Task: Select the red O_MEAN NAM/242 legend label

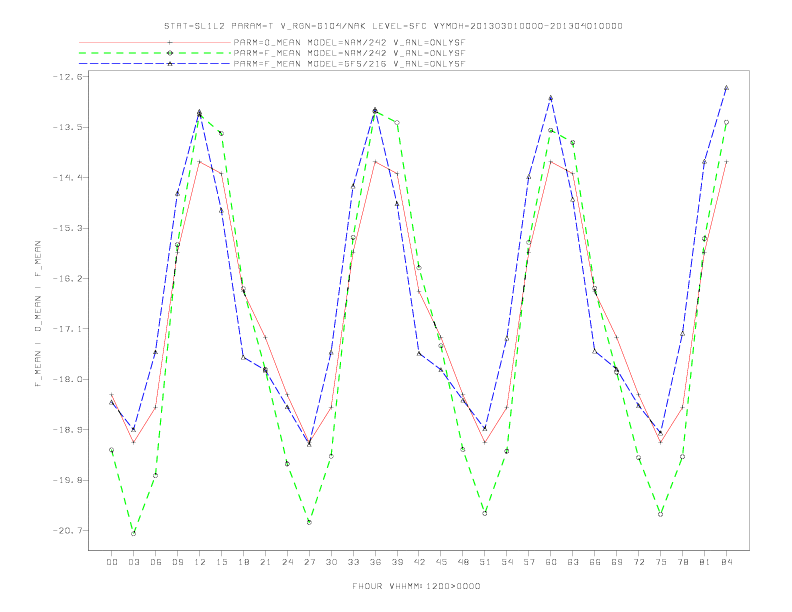Action: pos(349,42)
